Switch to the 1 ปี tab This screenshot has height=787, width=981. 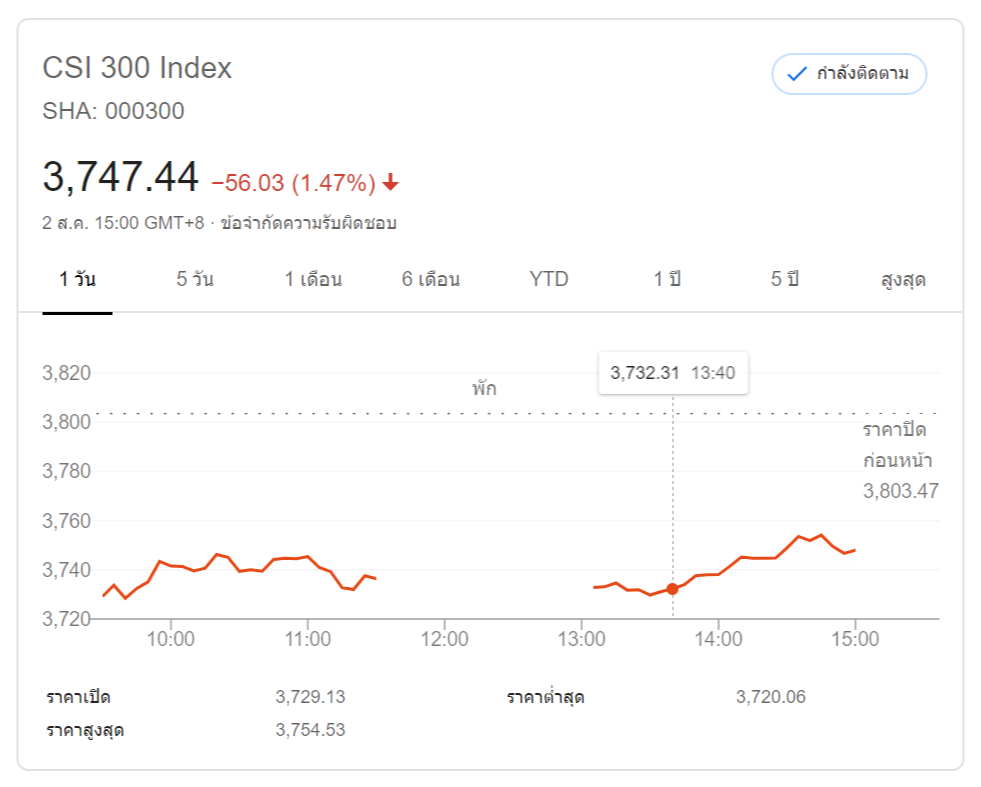667,280
